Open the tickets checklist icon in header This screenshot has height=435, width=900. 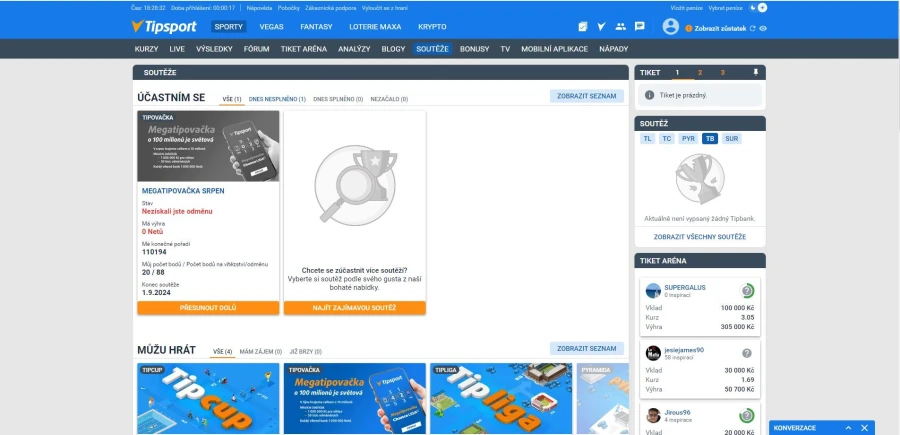coord(583,26)
